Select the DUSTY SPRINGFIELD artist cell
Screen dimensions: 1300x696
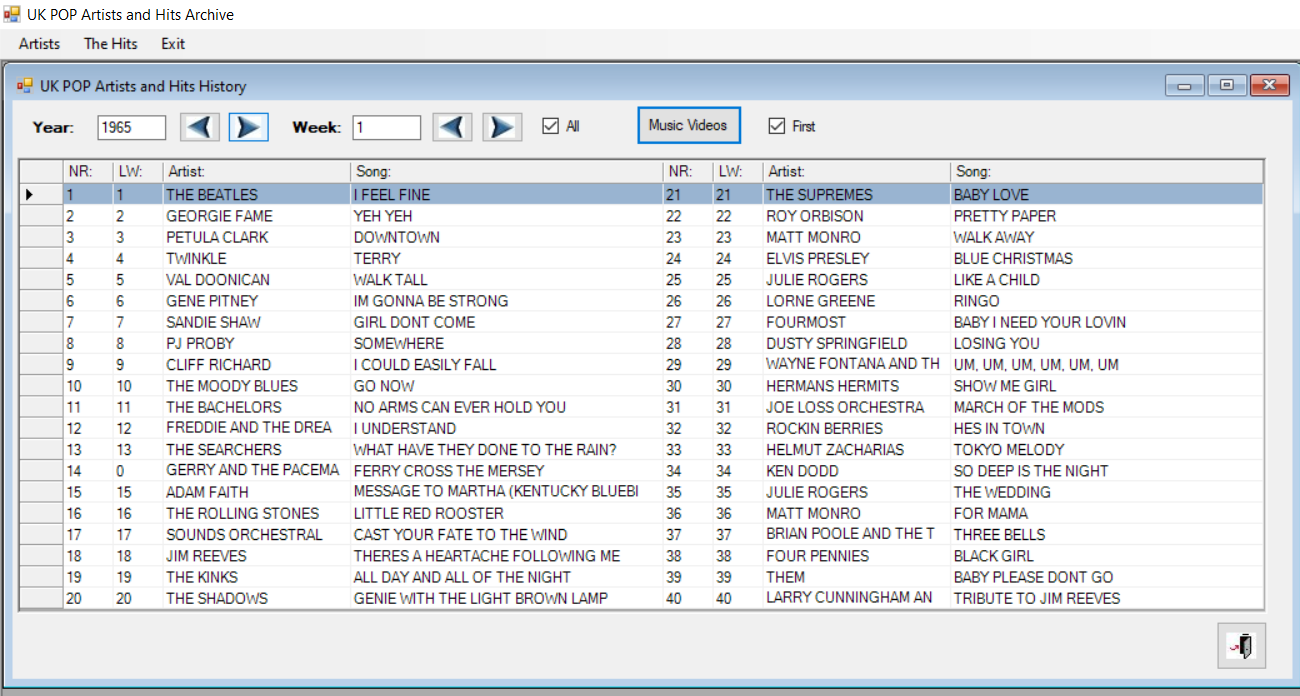(x=857, y=343)
